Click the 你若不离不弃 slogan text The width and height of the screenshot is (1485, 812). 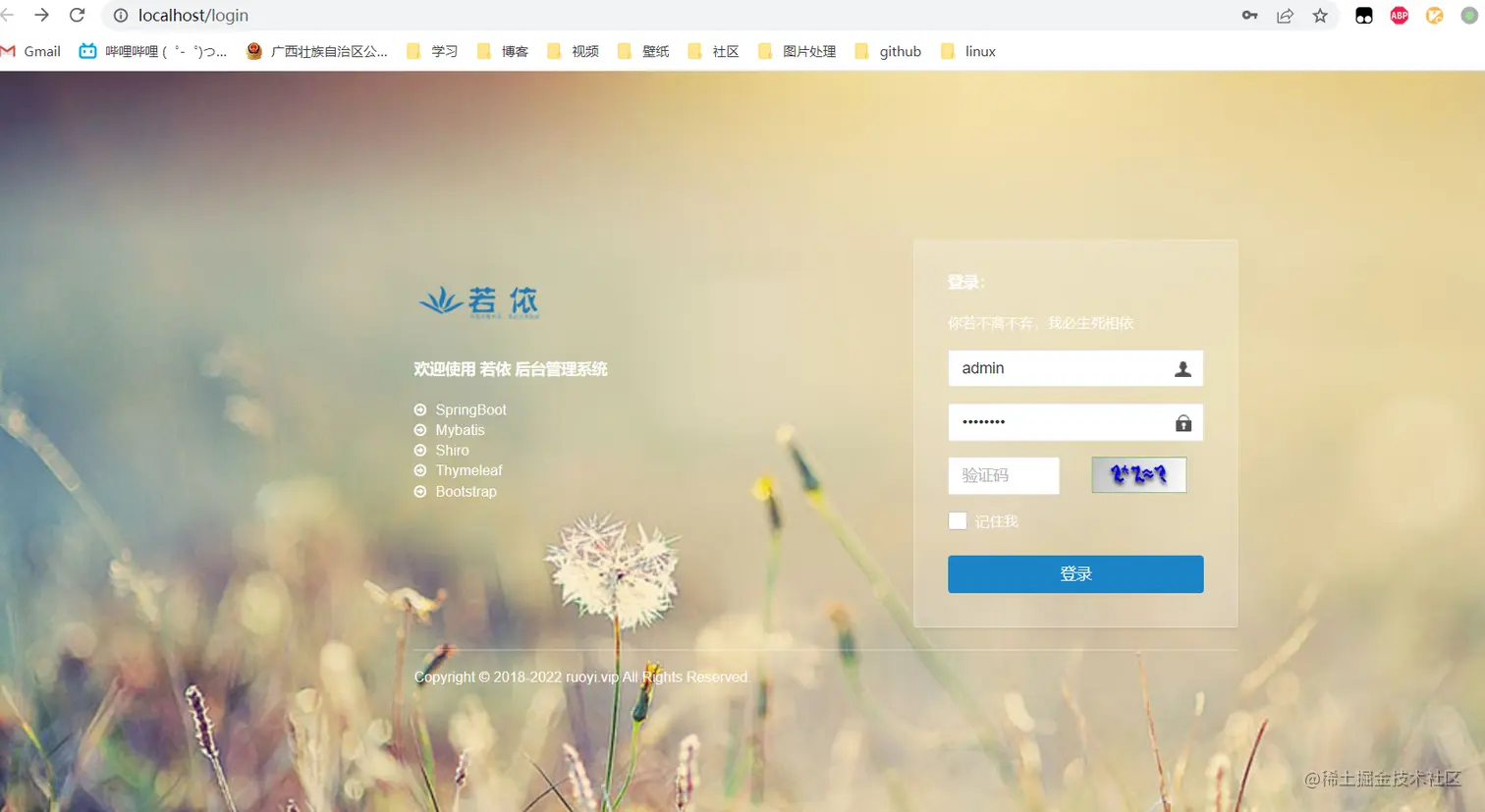point(1040,323)
